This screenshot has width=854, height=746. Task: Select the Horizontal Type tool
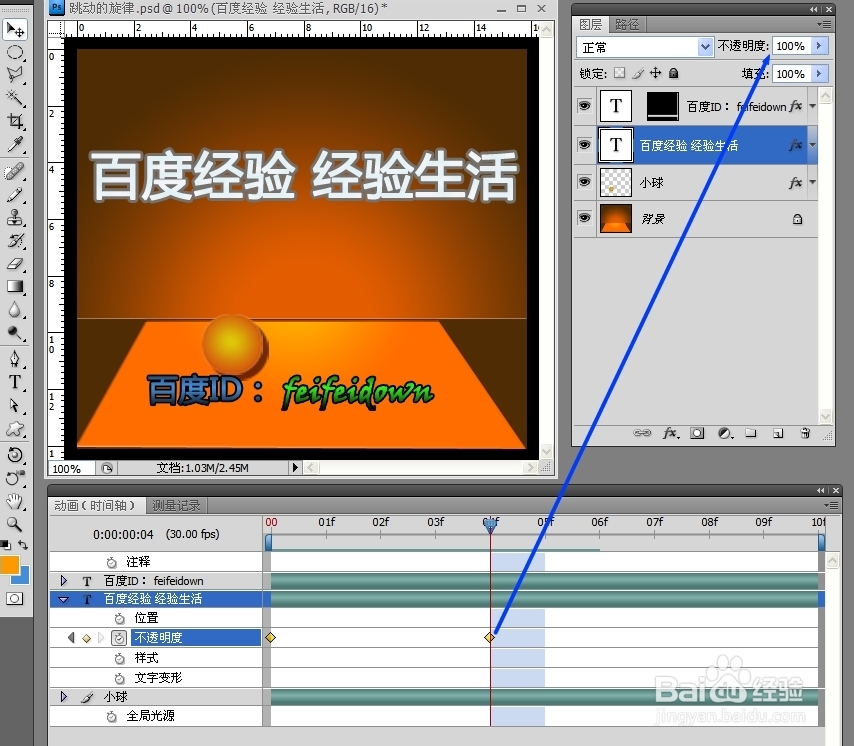(15, 382)
